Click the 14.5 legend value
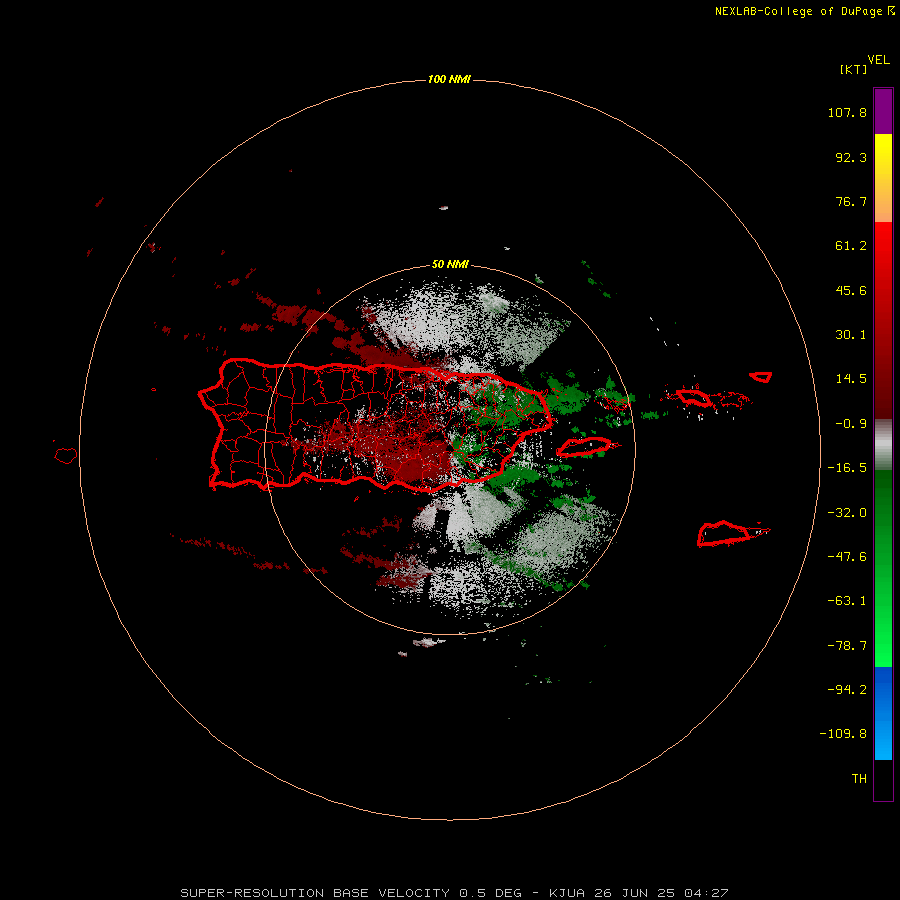This screenshot has width=900, height=900. coord(851,379)
